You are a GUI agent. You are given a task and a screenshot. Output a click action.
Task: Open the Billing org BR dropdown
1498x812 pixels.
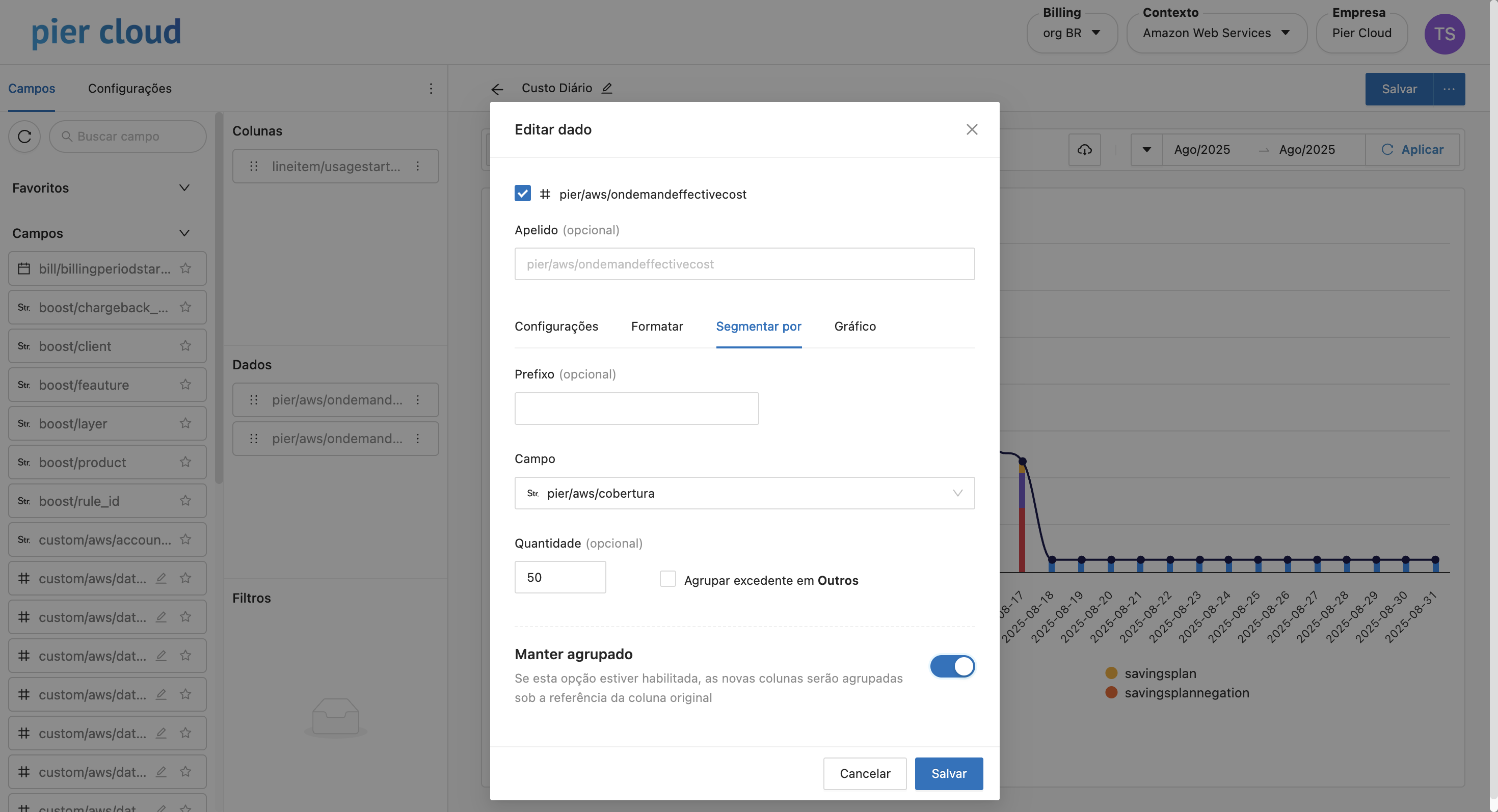click(1071, 34)
